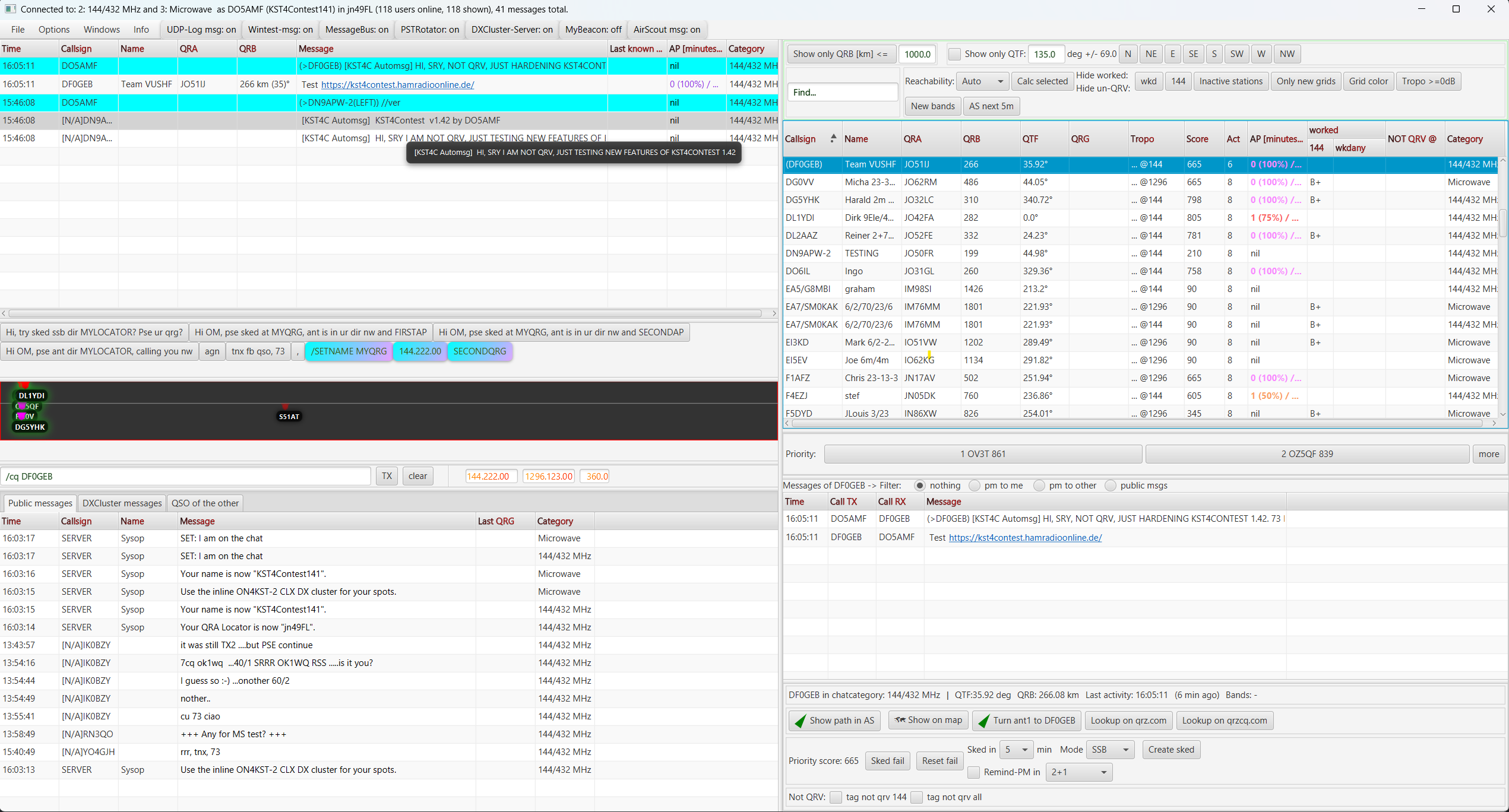Open the kst4contest link in the DF0GEB messages panel
1509x812 pixels.
point(1025,538)
